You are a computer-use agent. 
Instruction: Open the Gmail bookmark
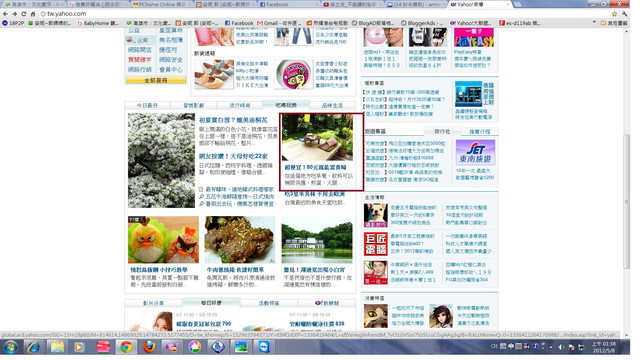pyautogui.click(x=279, y=23)
